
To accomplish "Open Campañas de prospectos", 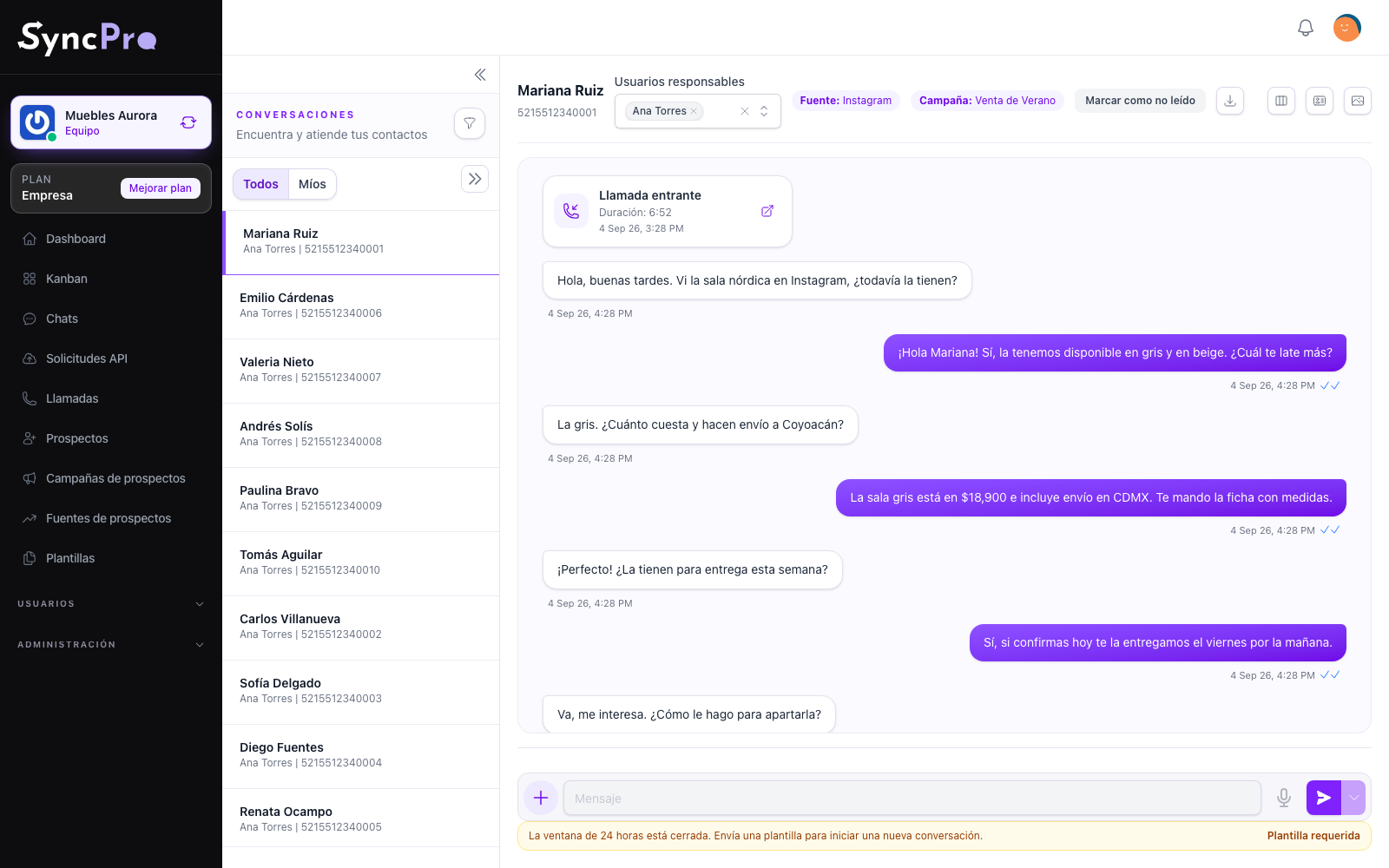I will 111,478.
